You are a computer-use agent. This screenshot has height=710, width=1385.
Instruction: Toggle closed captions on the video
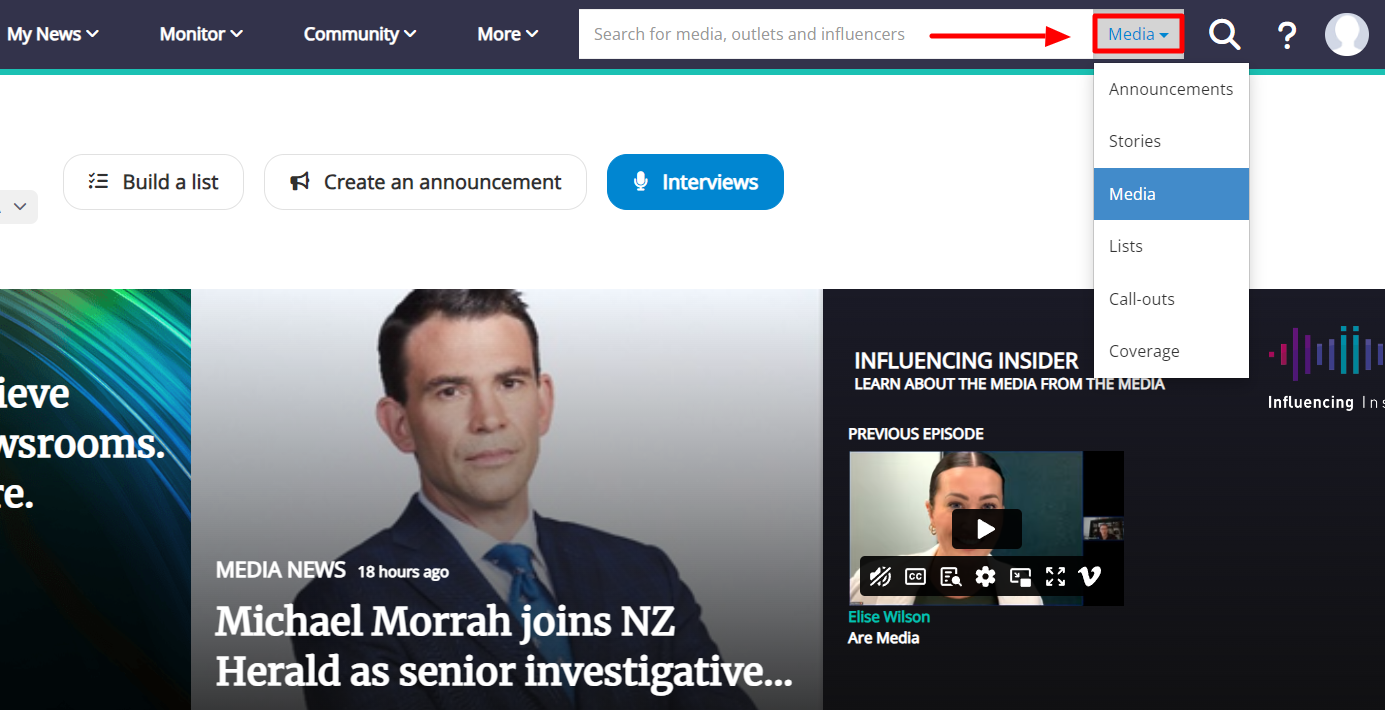pyautogui.click(x=915, y=576)
